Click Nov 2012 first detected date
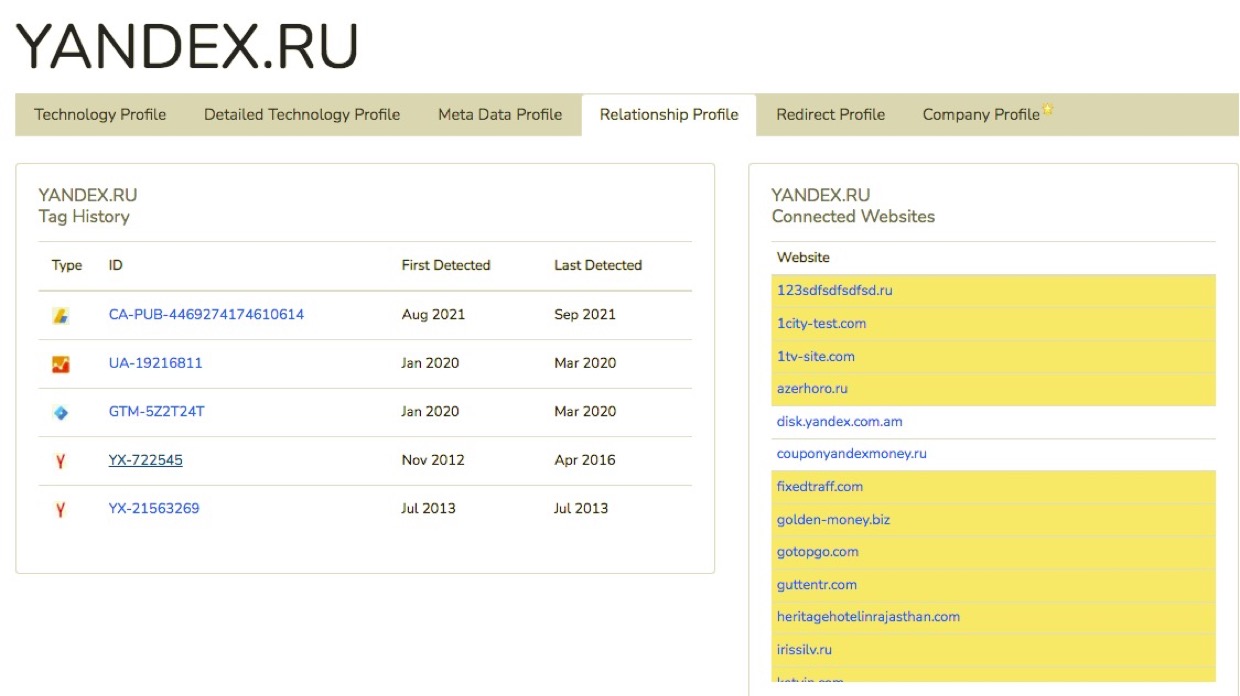The image size is (1240, 696). (433, 461)
